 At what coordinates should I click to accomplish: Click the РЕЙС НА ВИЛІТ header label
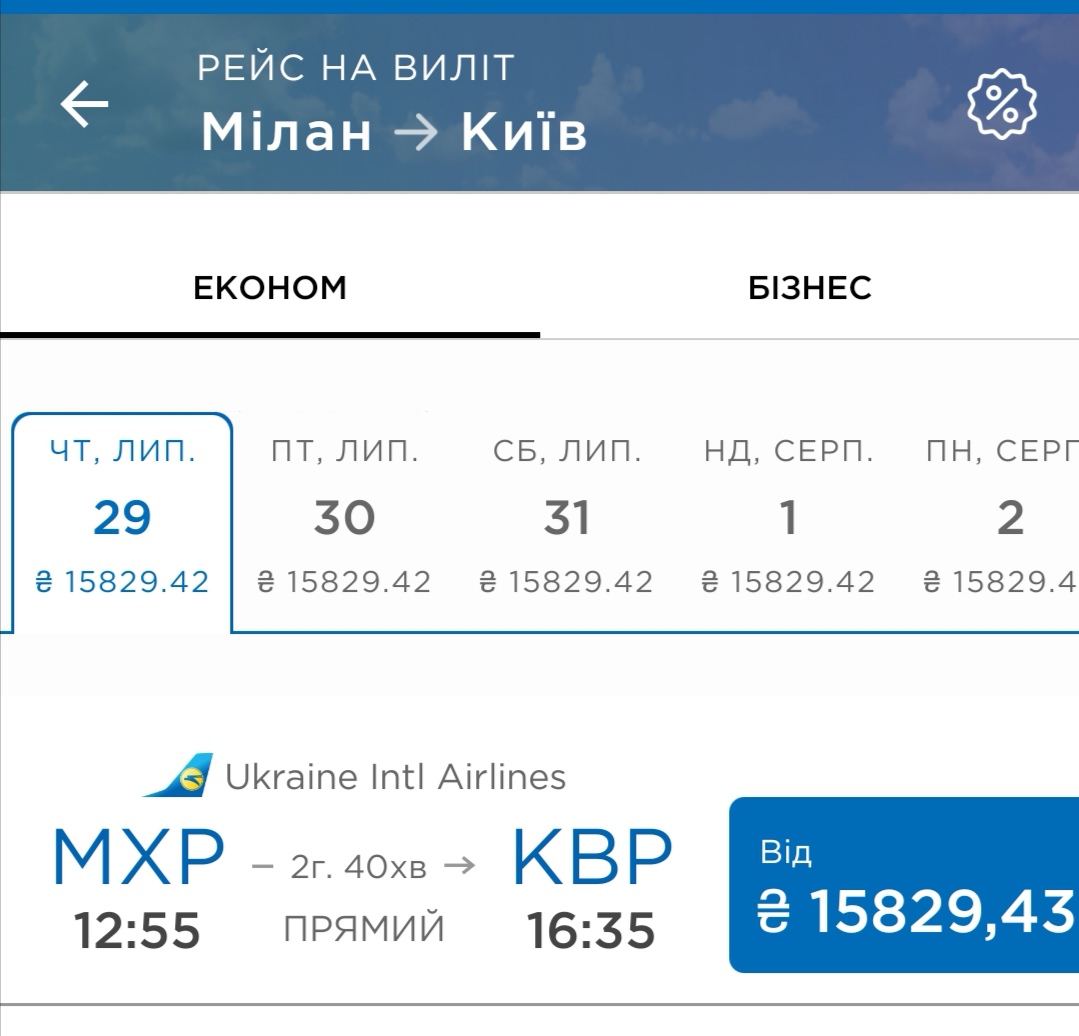356,68
